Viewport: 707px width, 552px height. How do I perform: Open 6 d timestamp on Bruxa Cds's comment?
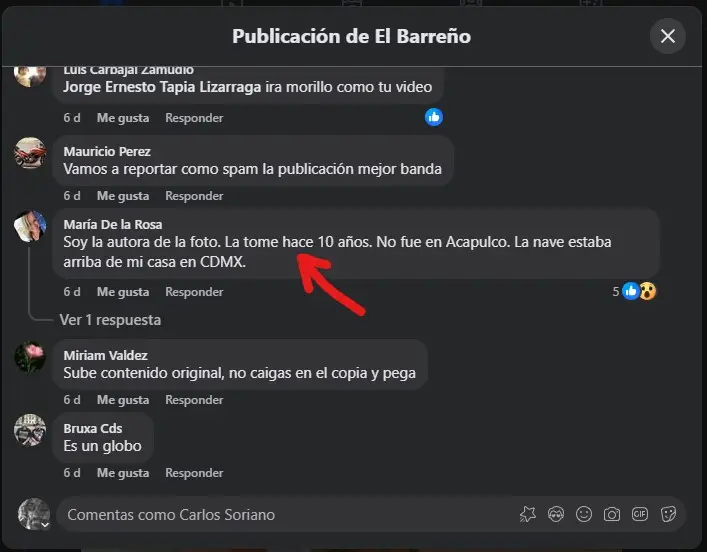[x=72, y=473]
